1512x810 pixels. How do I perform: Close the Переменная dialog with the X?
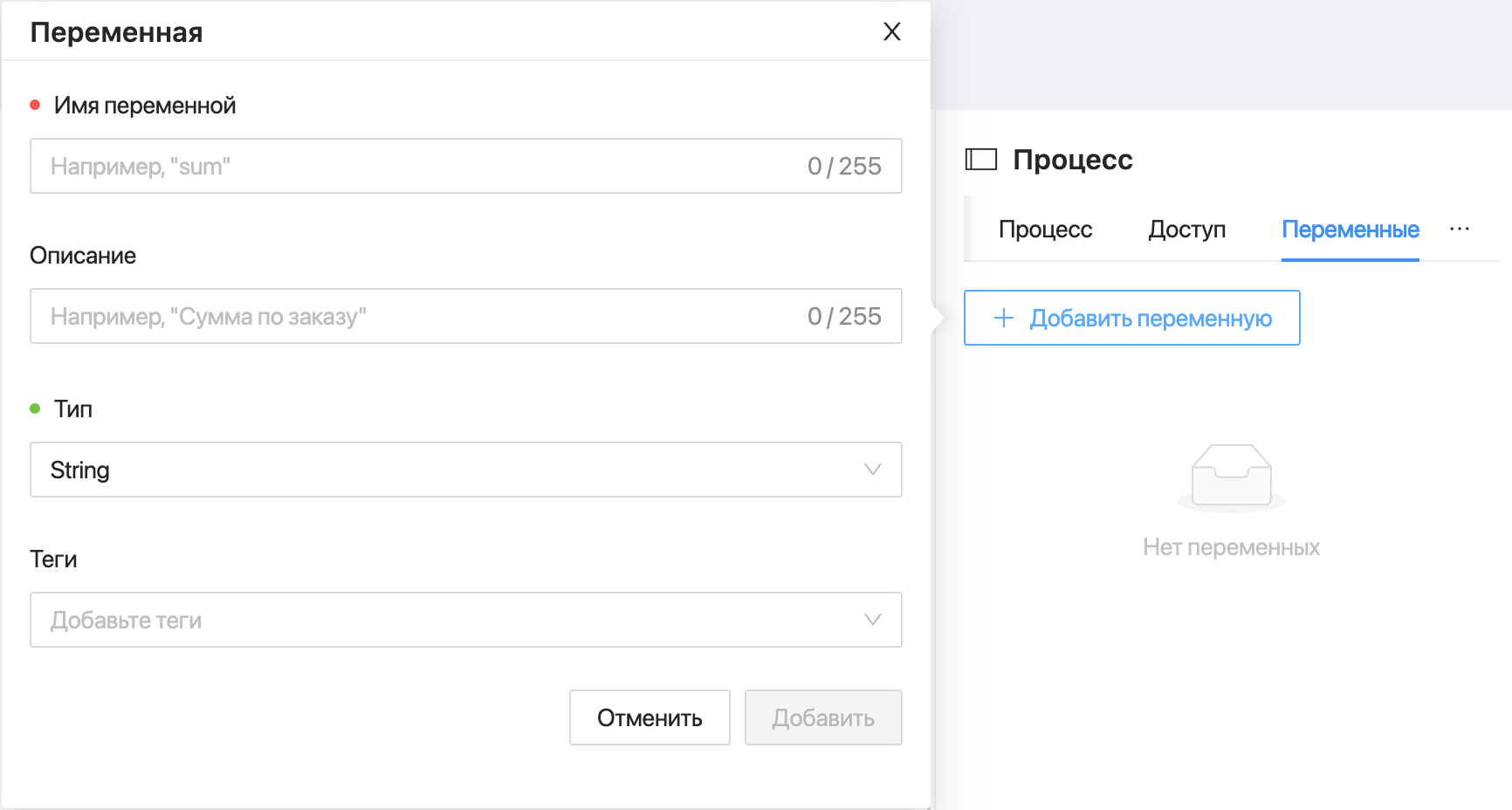[x=891, y=32]
